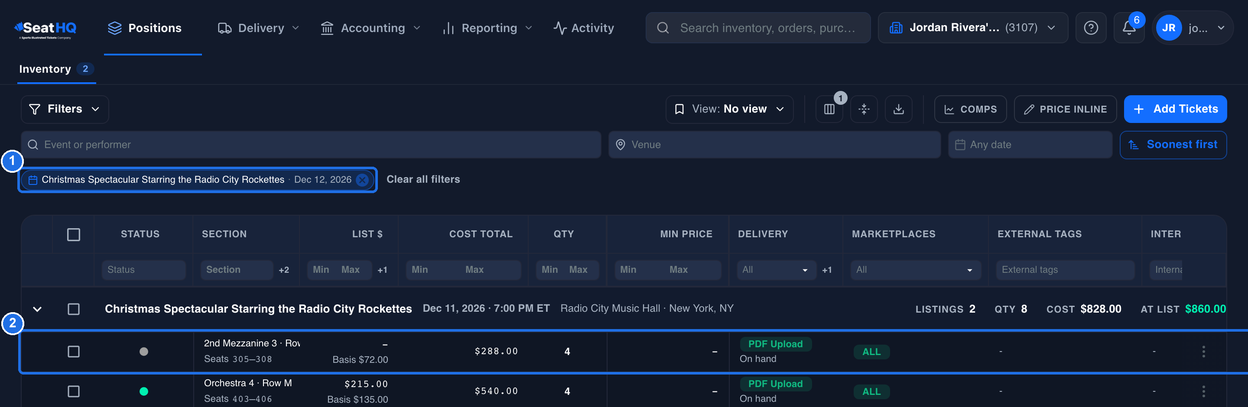Open the Filters dropdown
The width and height of the screenshot is (1248, 407).
(x=65, y=109)
